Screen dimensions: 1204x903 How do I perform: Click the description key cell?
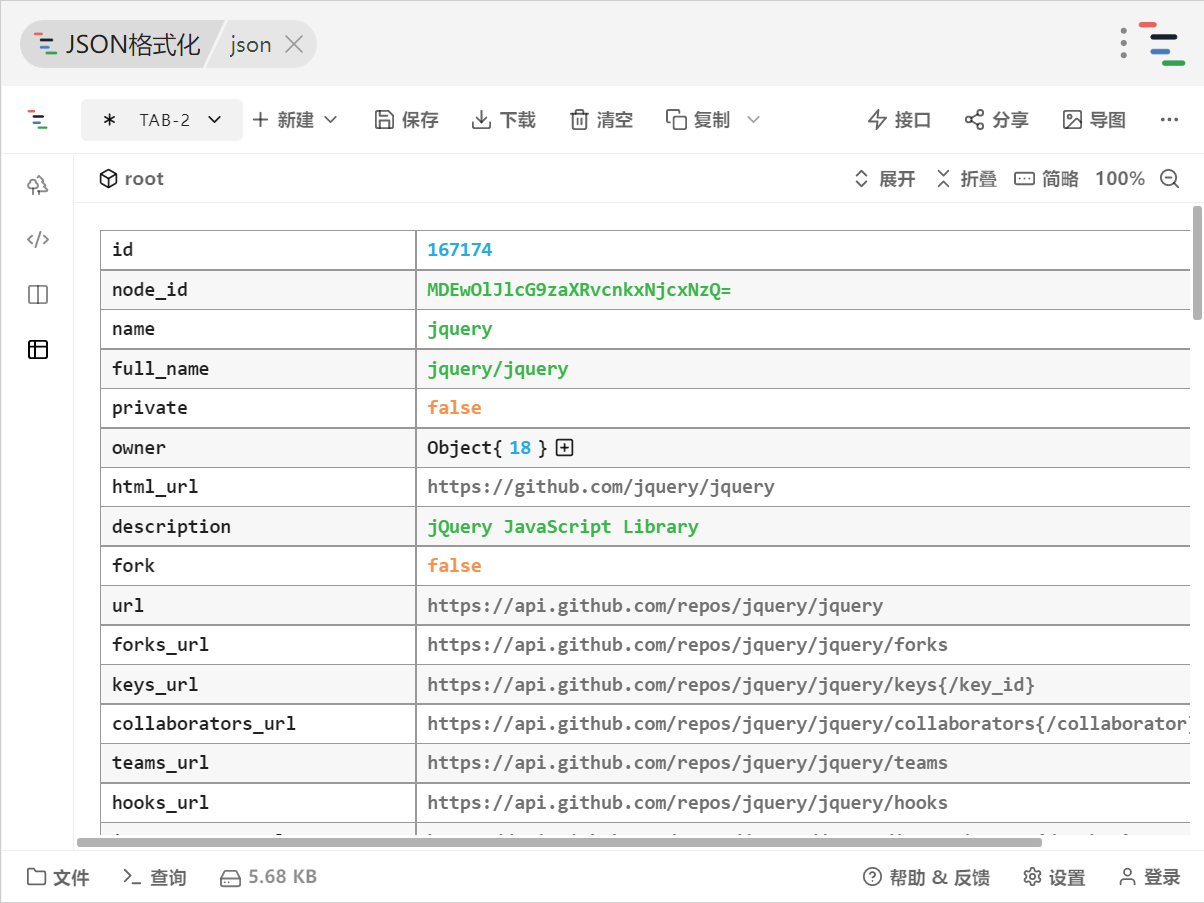tap(258, 527)
